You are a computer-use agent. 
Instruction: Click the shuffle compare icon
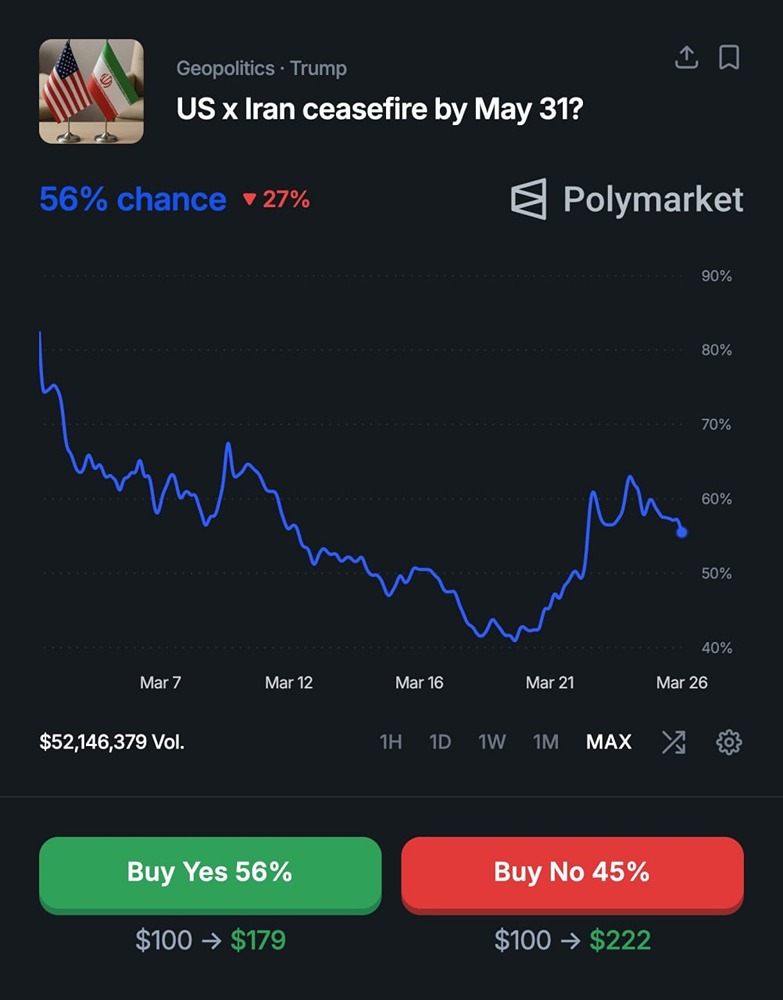[x=674, y=742]
